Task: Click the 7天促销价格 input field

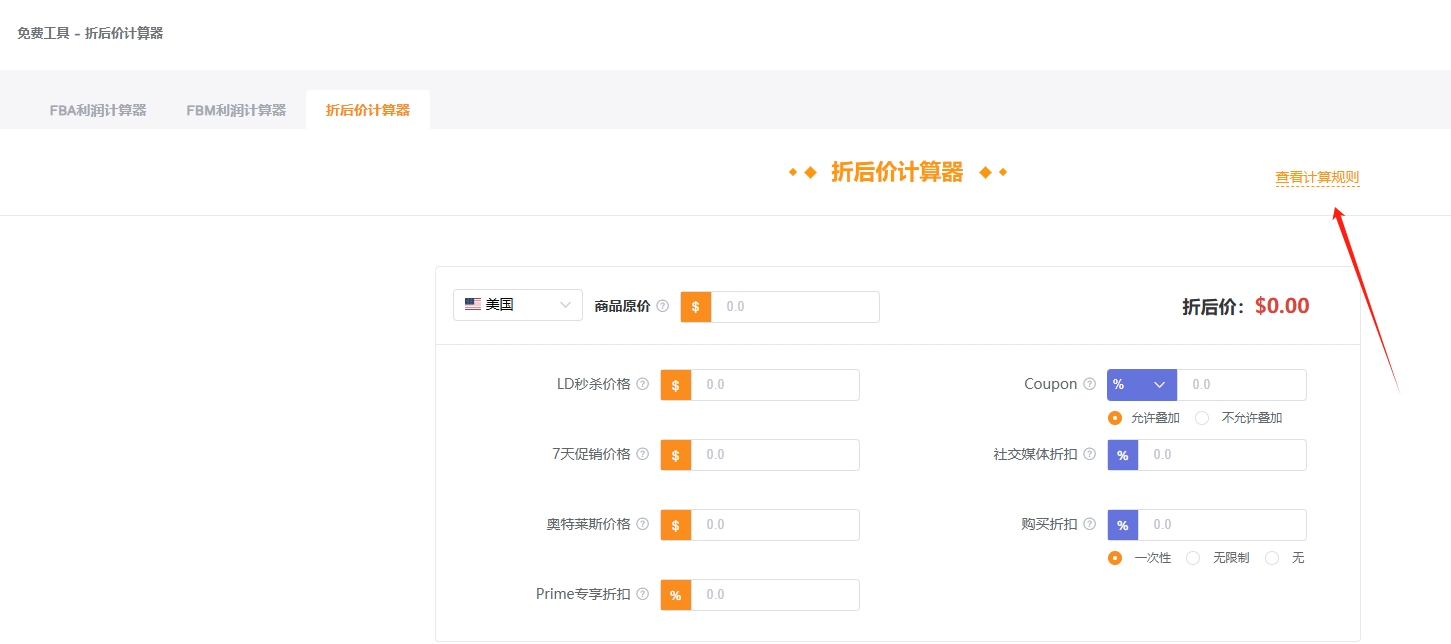Action: (x=775, y=455)
